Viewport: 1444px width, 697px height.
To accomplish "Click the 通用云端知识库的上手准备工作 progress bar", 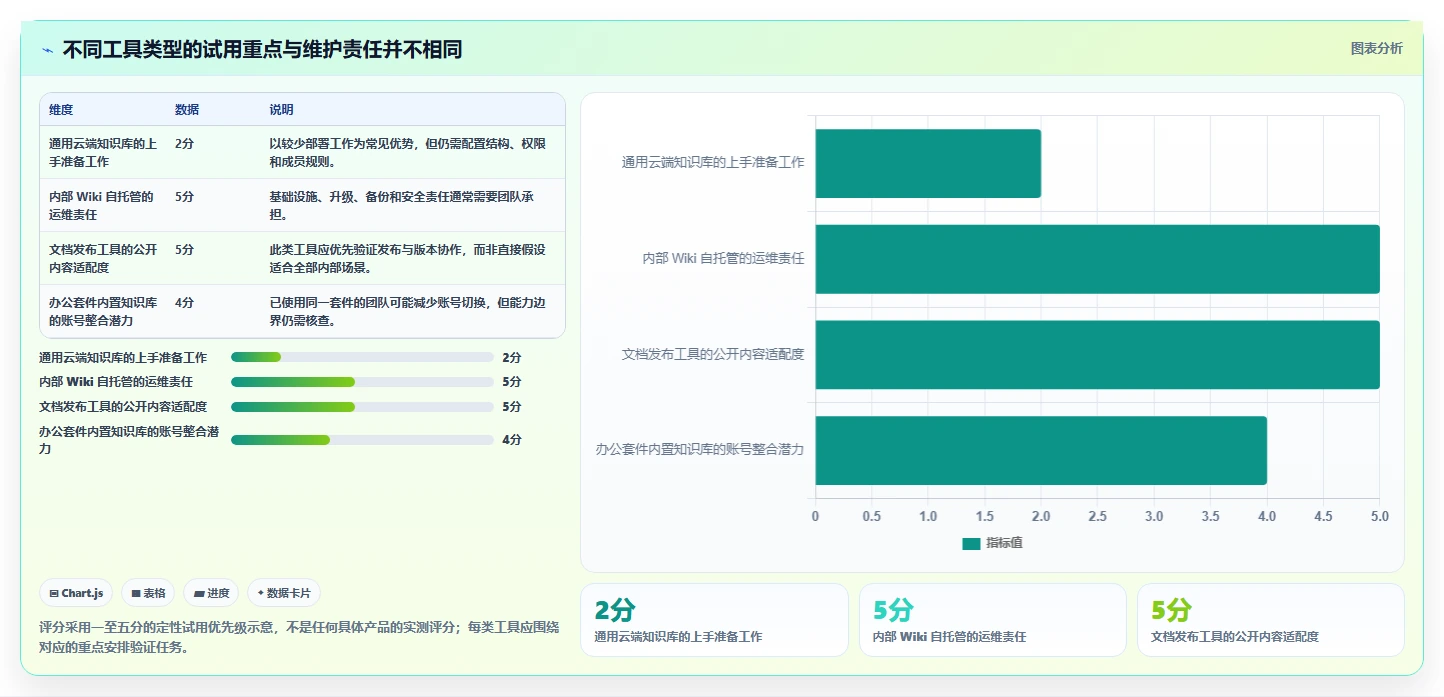I will coord(362,357).
